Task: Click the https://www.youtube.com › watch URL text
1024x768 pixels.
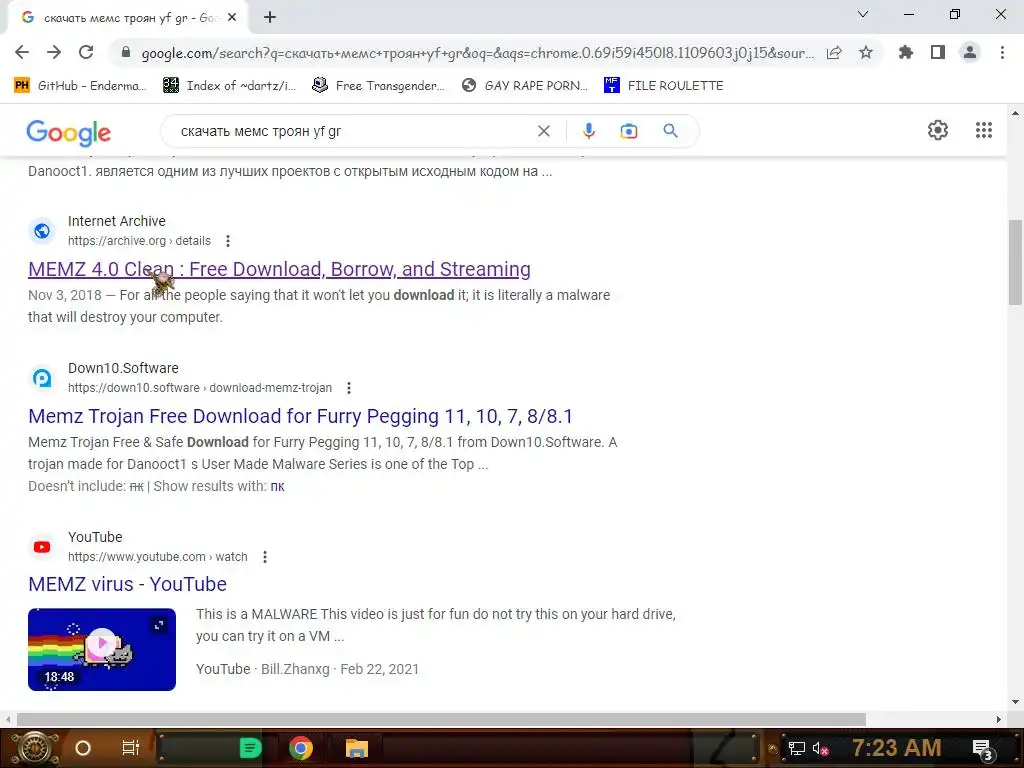Action: coord(157,557)
